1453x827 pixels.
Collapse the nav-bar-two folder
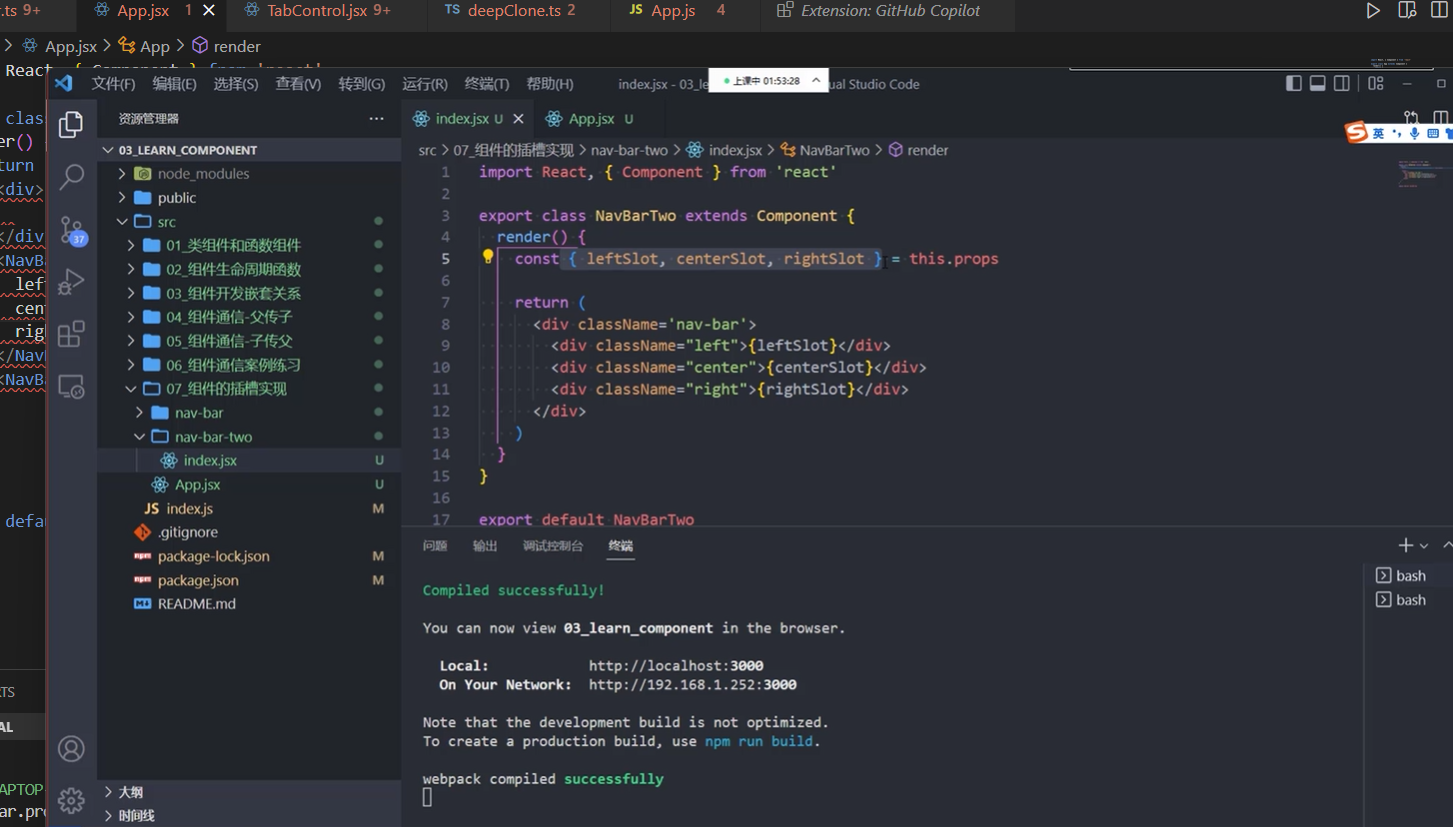[x=213, y=437]
